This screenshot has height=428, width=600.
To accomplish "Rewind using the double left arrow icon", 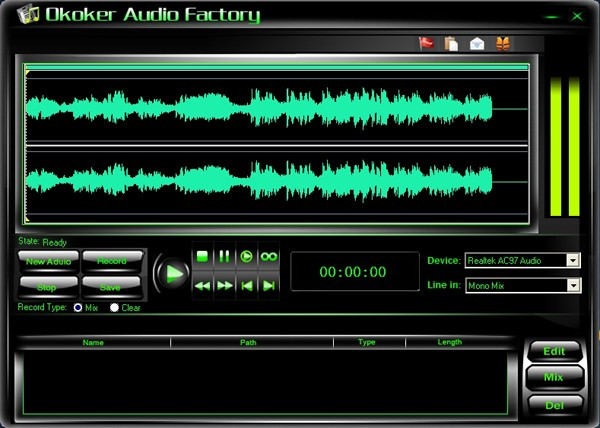I will click(x=202, y=285).
